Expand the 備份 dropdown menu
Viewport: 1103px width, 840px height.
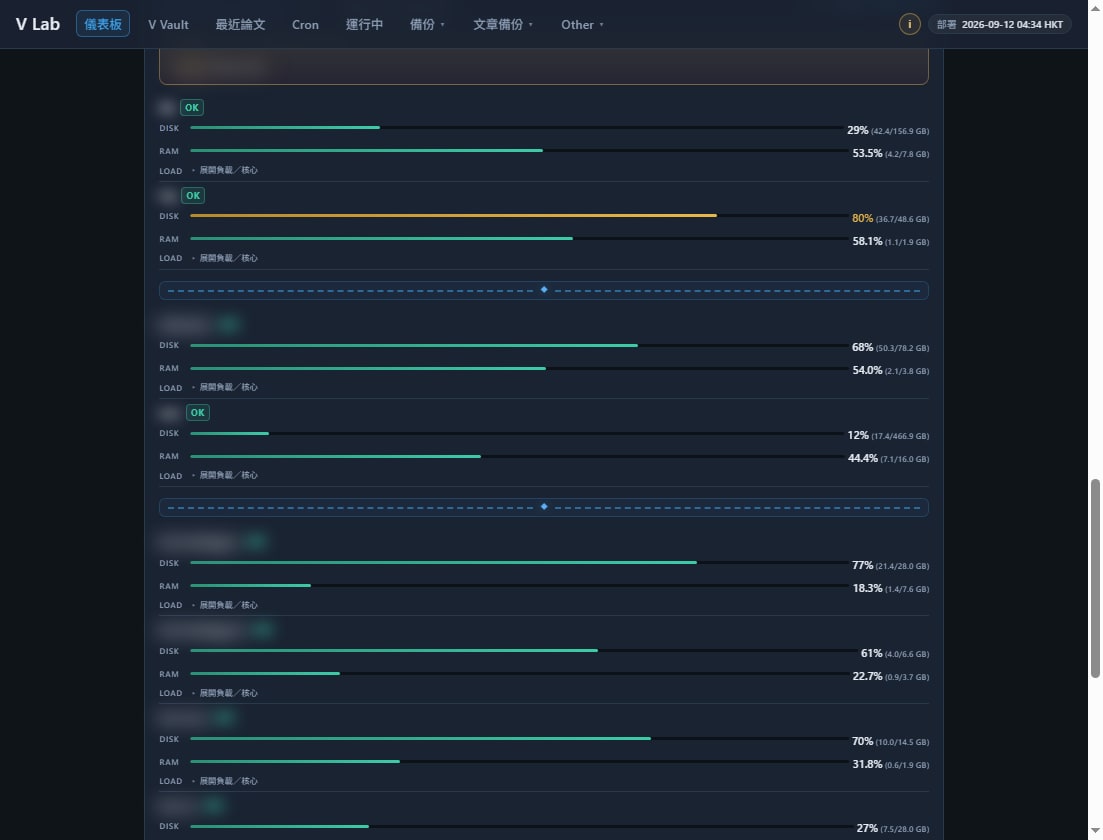427,24
